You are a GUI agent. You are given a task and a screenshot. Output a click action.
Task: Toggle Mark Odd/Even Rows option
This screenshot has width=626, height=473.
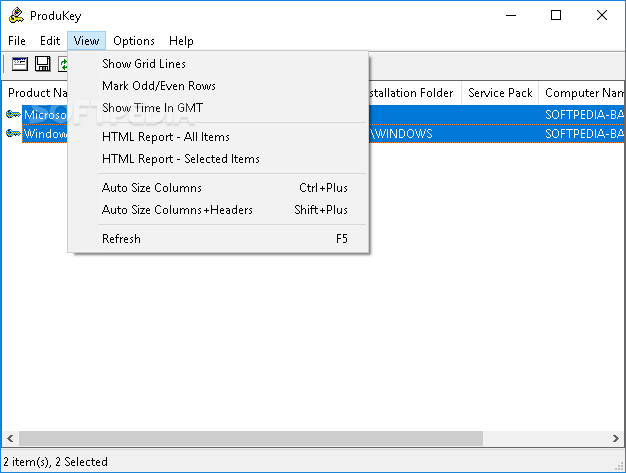pos(218,86)
